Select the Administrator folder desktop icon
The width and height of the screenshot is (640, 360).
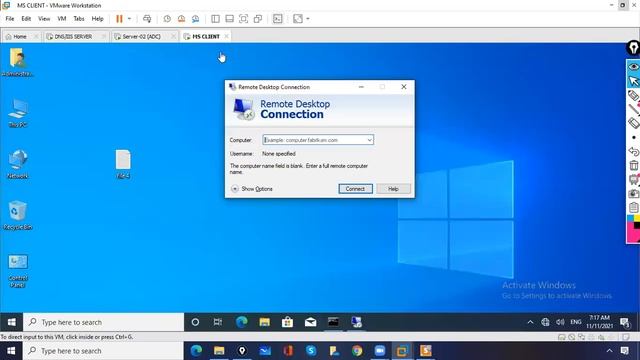pyautogui.click(x=18, y=62)
